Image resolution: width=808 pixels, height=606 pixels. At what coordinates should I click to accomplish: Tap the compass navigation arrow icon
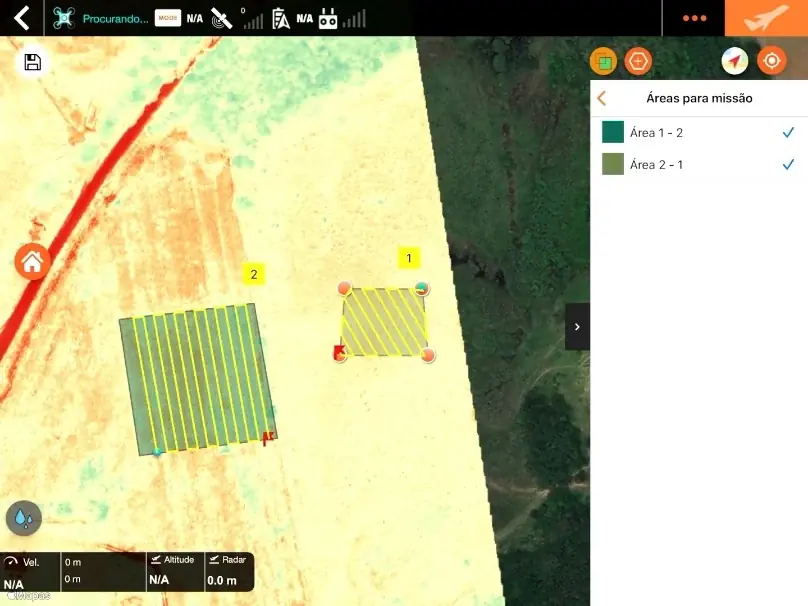pos(734,61)
